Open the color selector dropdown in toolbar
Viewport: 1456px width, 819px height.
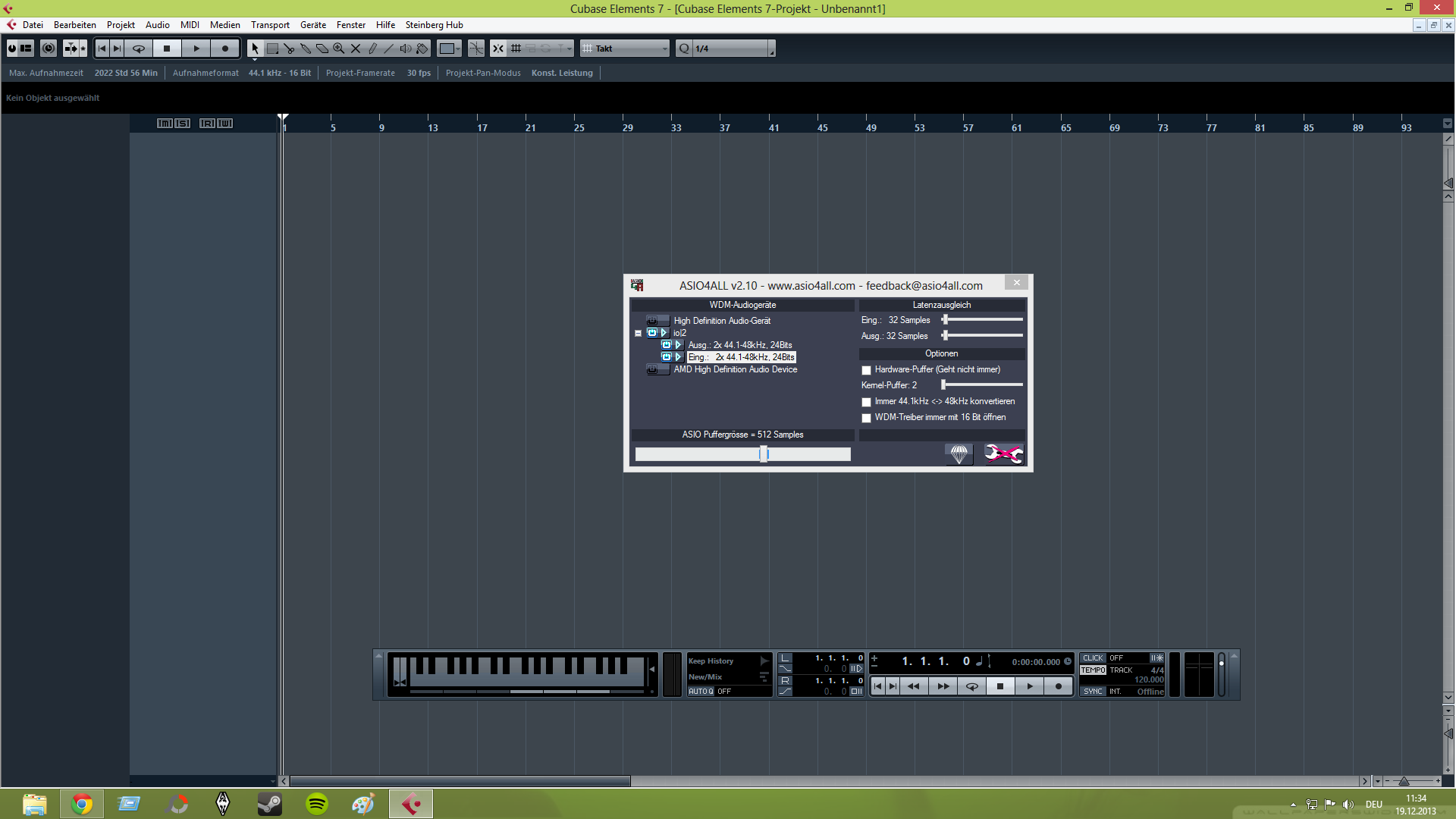point(450,49)
